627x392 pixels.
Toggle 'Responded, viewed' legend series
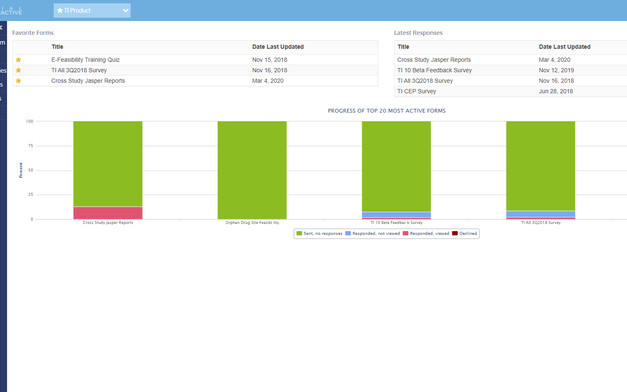[x=426, y=233]
